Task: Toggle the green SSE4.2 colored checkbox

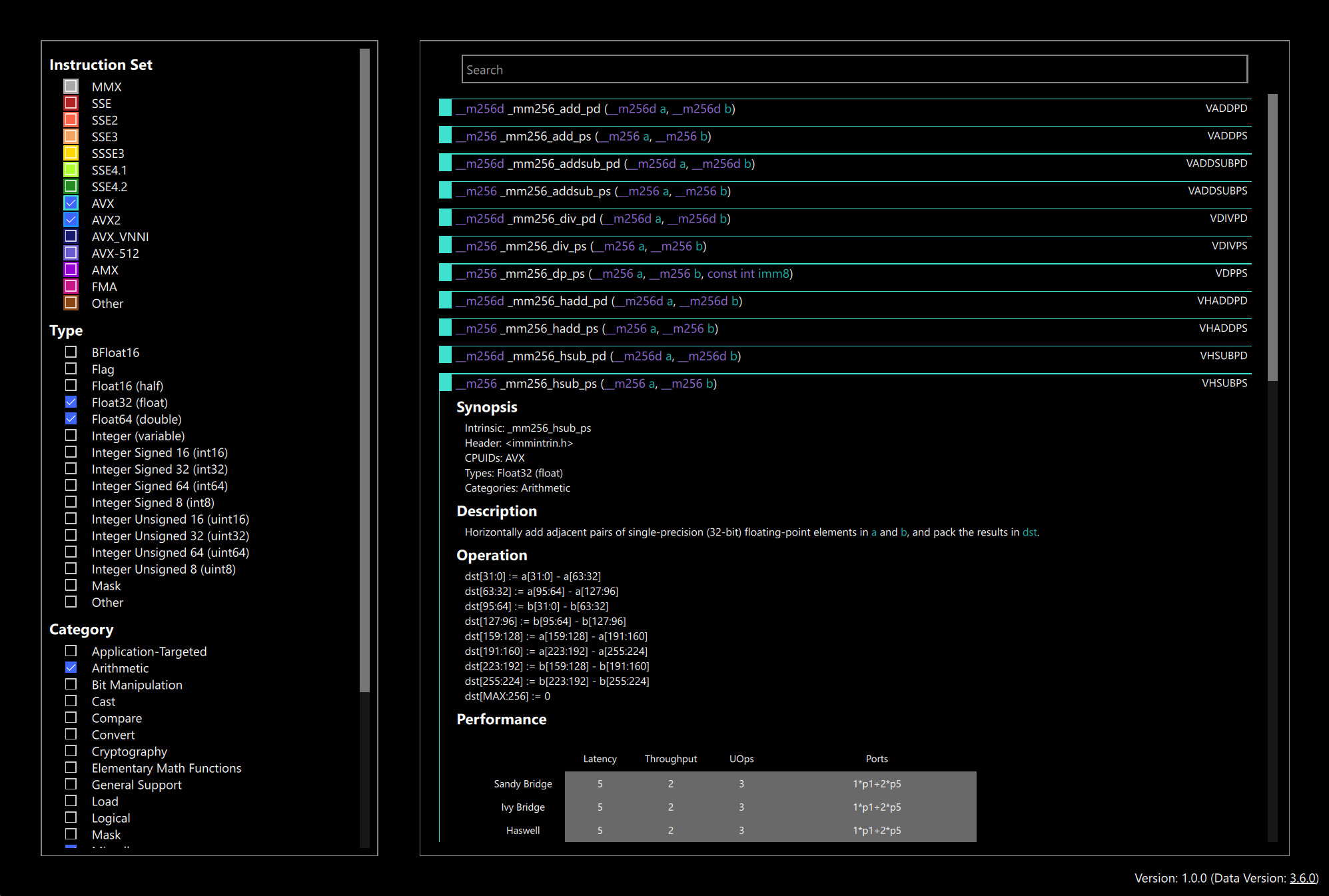Action: [x=71, y=187]
